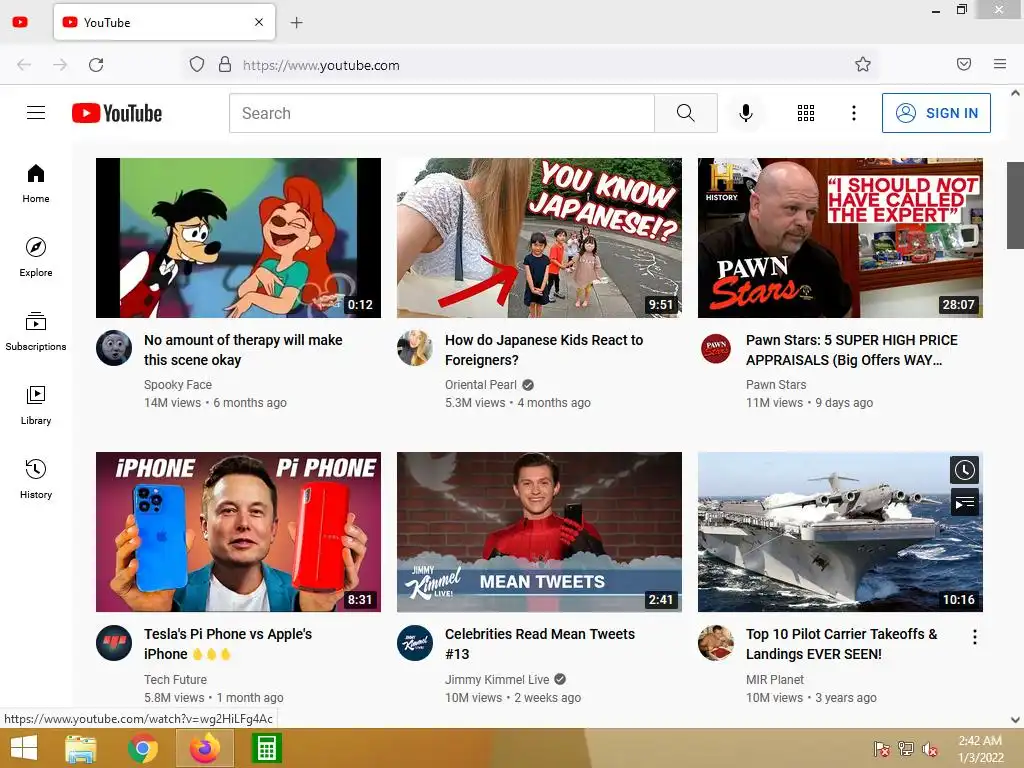This screenshot has height=768, width=1024.
Task: Open title 'No amount of therapy will make'
Action: click(243, 350)
